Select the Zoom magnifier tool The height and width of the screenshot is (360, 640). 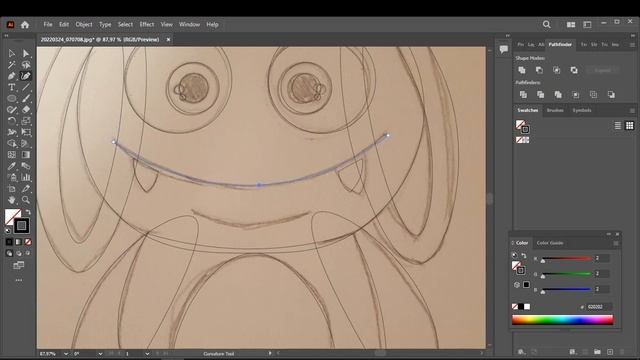tap(26, 200)
